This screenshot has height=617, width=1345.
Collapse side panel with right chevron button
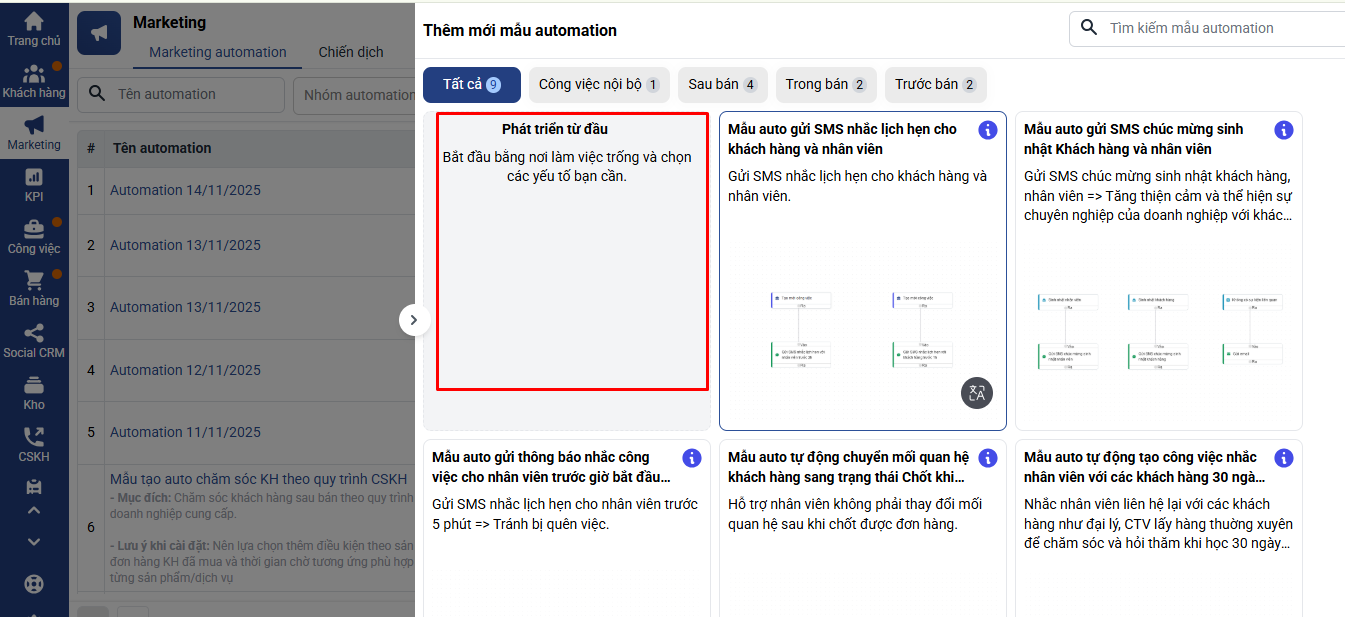pyautogui.click(x=414, y=320)
